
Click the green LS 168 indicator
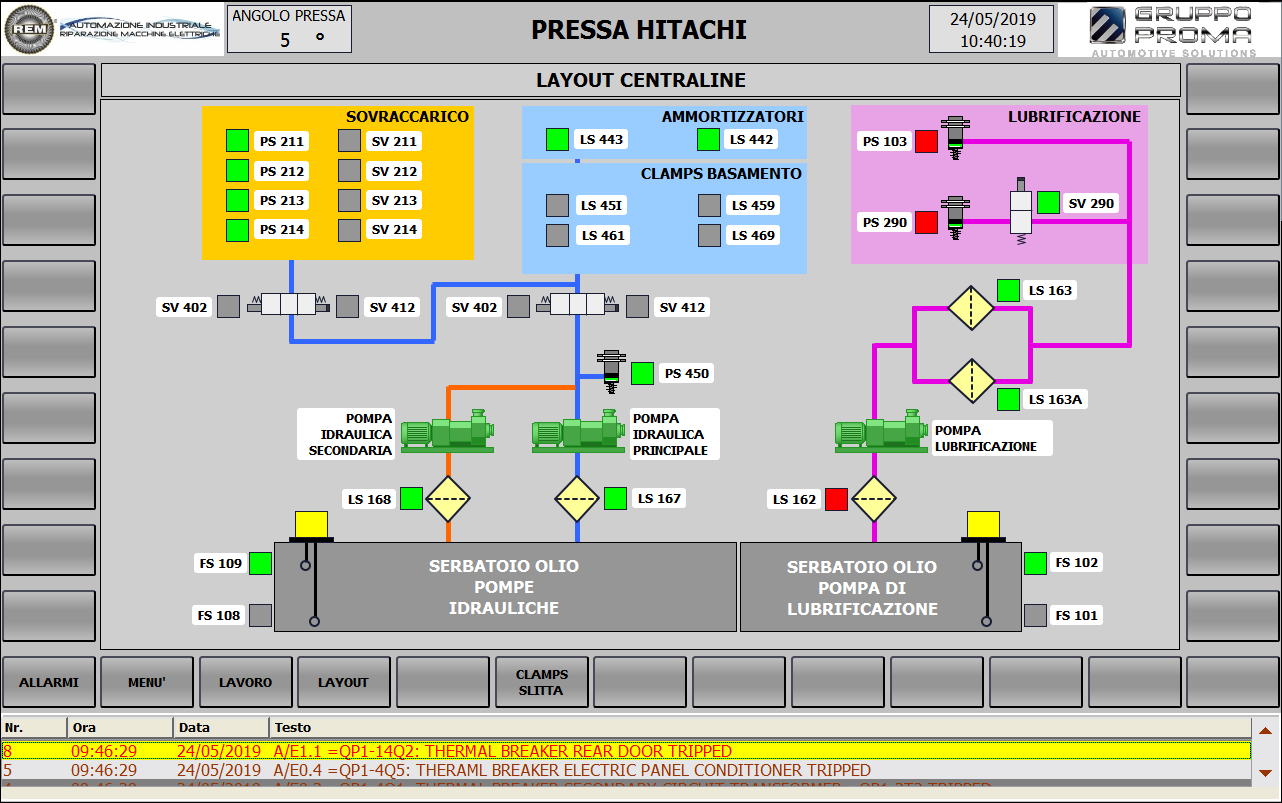411,498
